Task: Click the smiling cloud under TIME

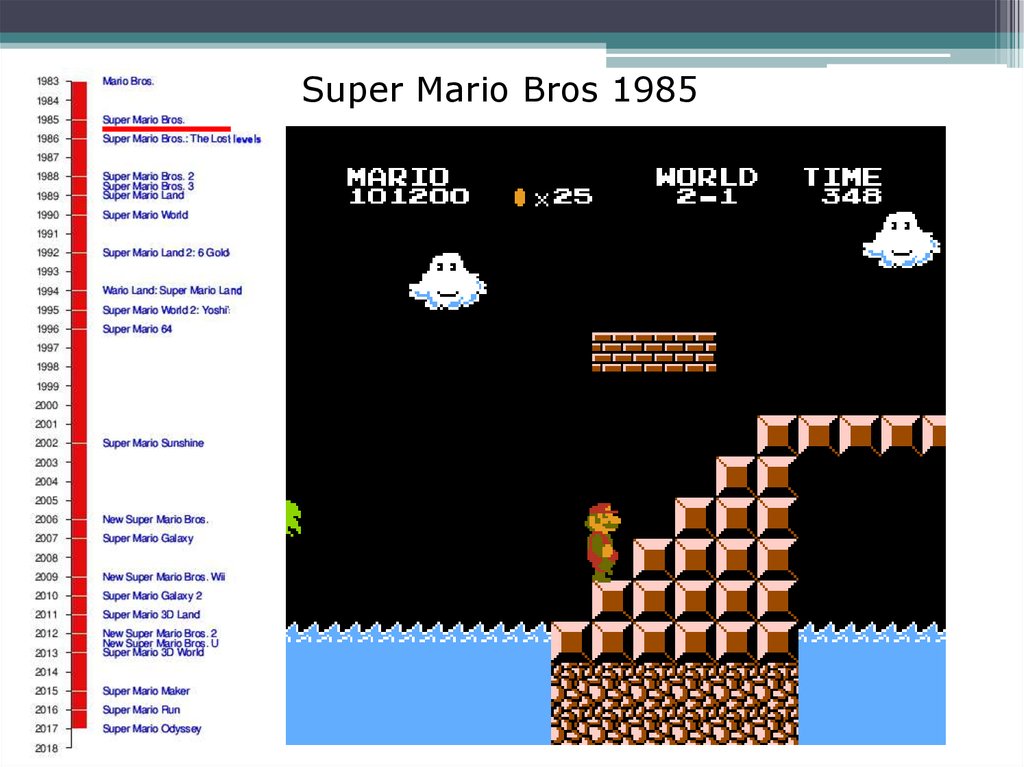Action: [901, 240]
